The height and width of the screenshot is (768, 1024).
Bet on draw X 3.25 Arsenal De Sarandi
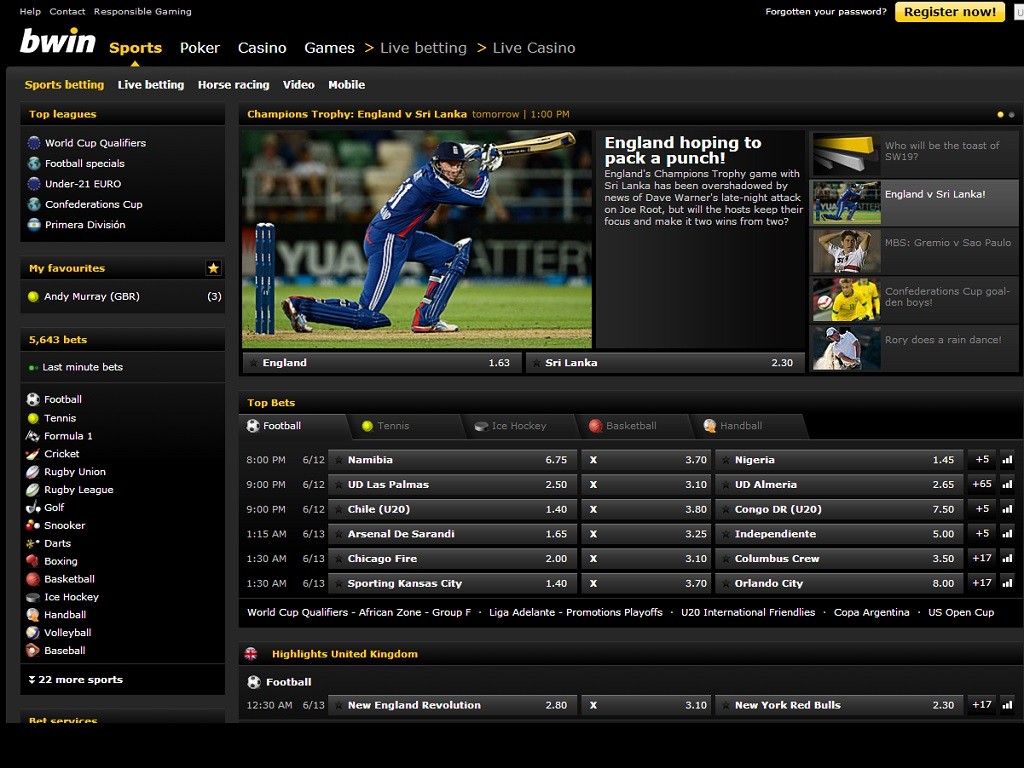coord(646,534)
